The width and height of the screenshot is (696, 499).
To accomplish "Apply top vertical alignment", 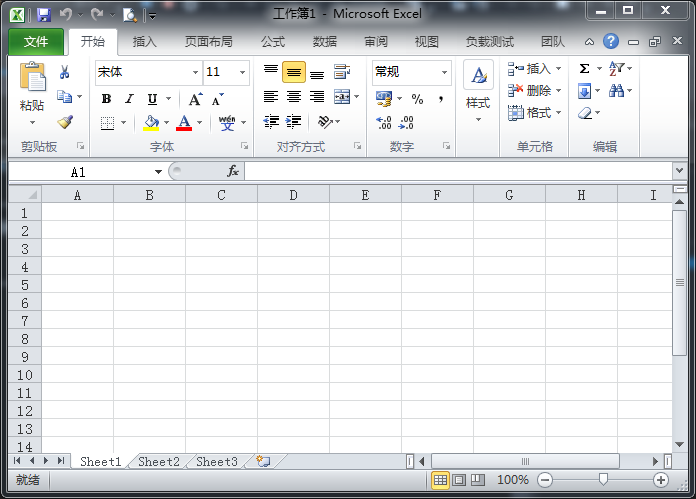I will pyautogui.click(x=271, y=72).
